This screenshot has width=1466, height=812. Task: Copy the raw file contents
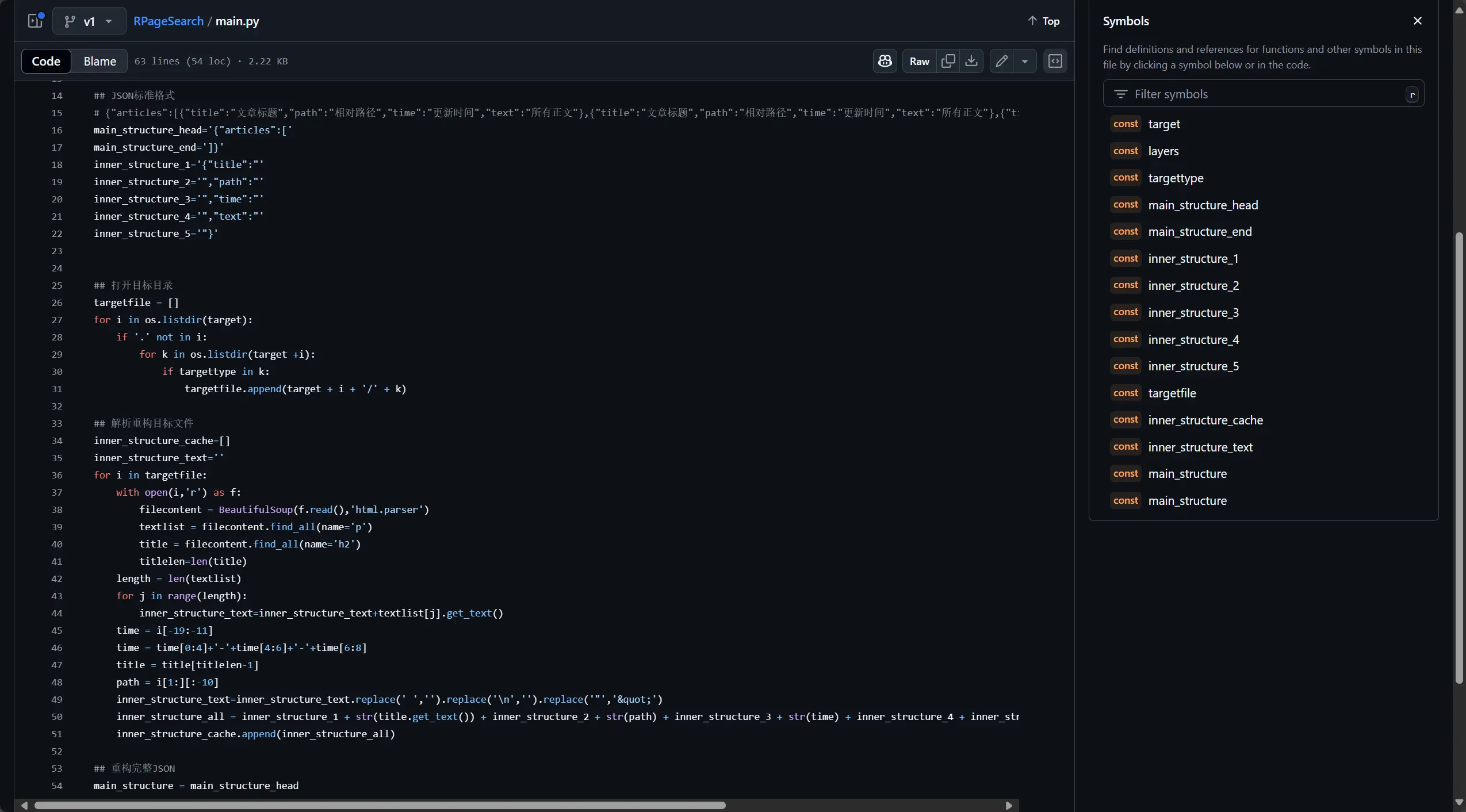[x=948, y=61]
